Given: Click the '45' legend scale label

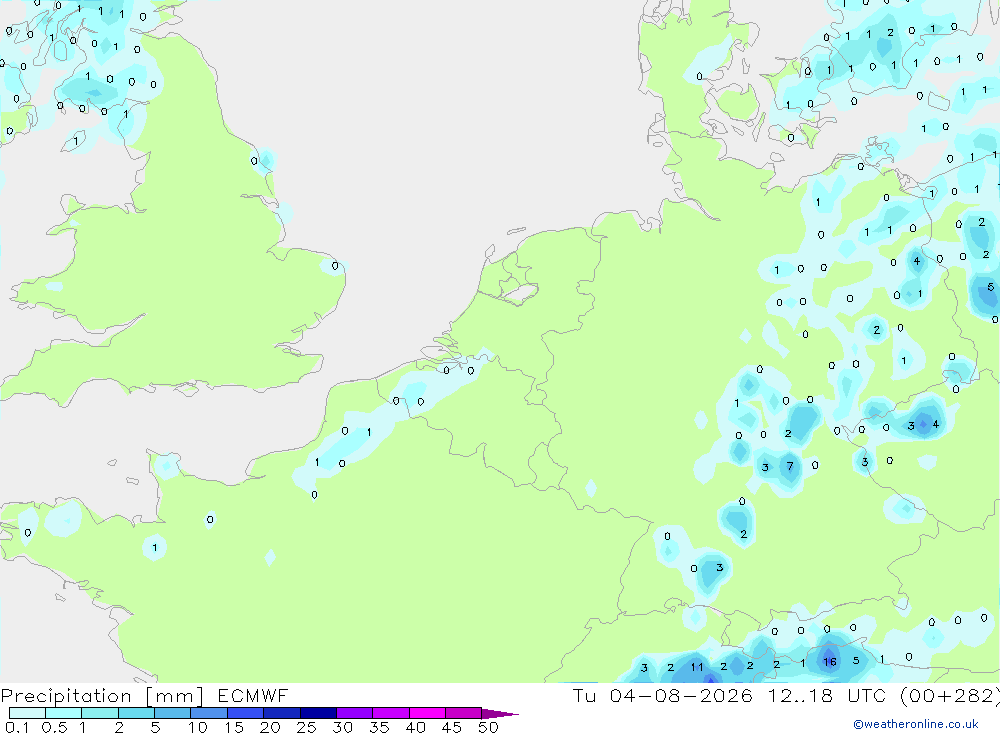Looking at the screenshot, I should point(452,727).
